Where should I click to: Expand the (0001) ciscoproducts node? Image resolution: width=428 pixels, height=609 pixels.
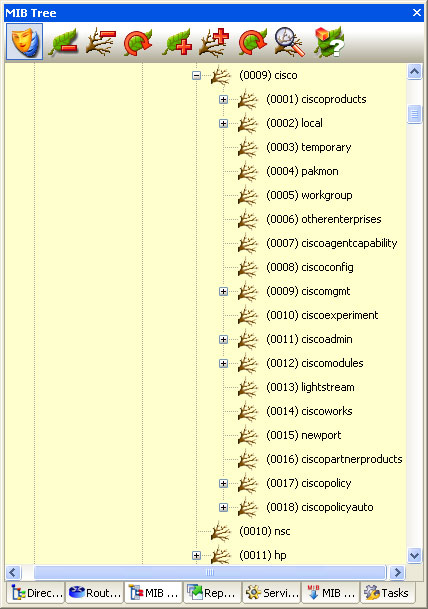pos(223,99)
